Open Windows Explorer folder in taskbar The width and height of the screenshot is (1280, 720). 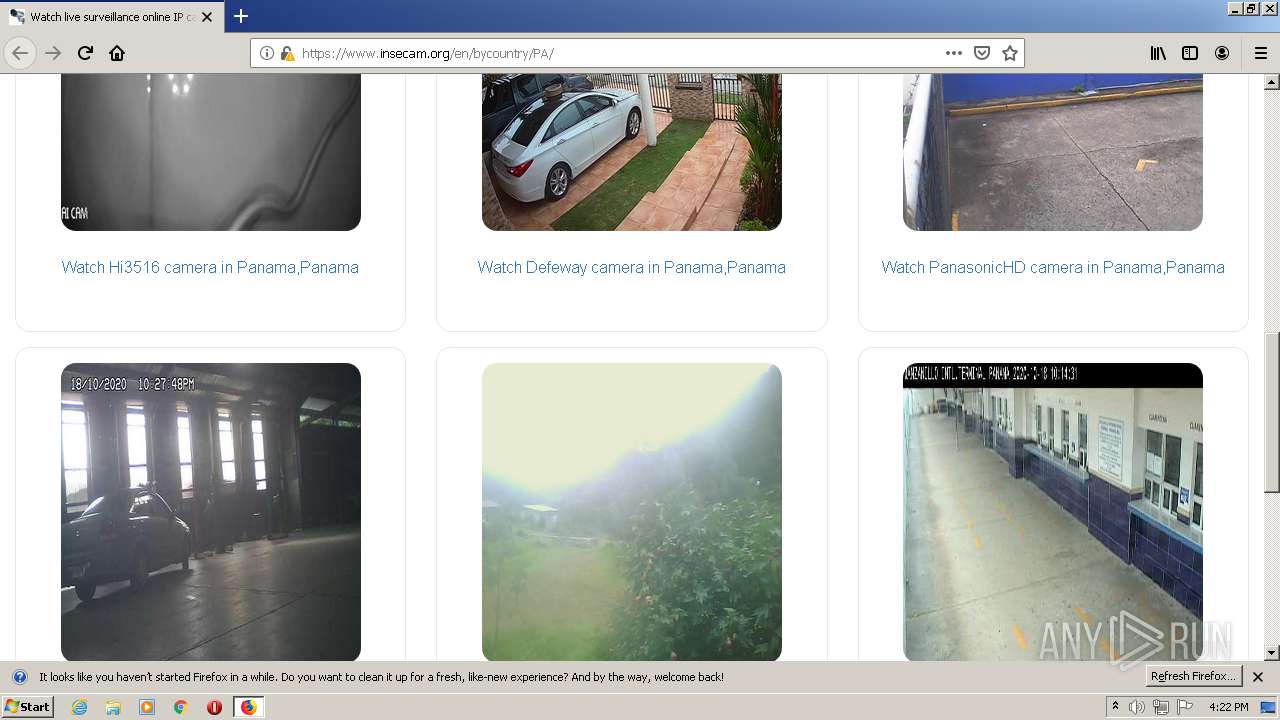pos(113,707)
